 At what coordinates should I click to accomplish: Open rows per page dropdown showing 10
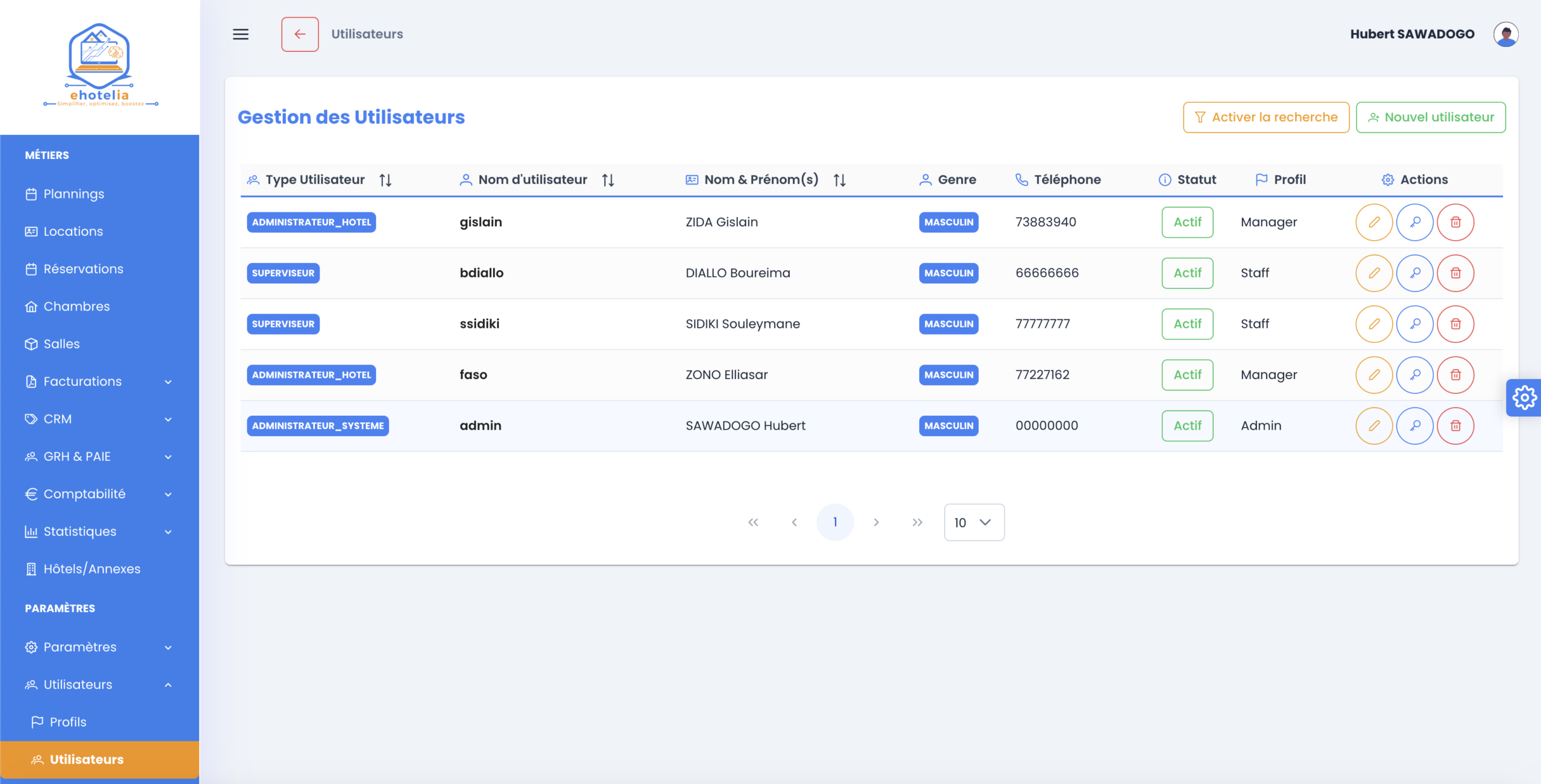coord(973,522)
